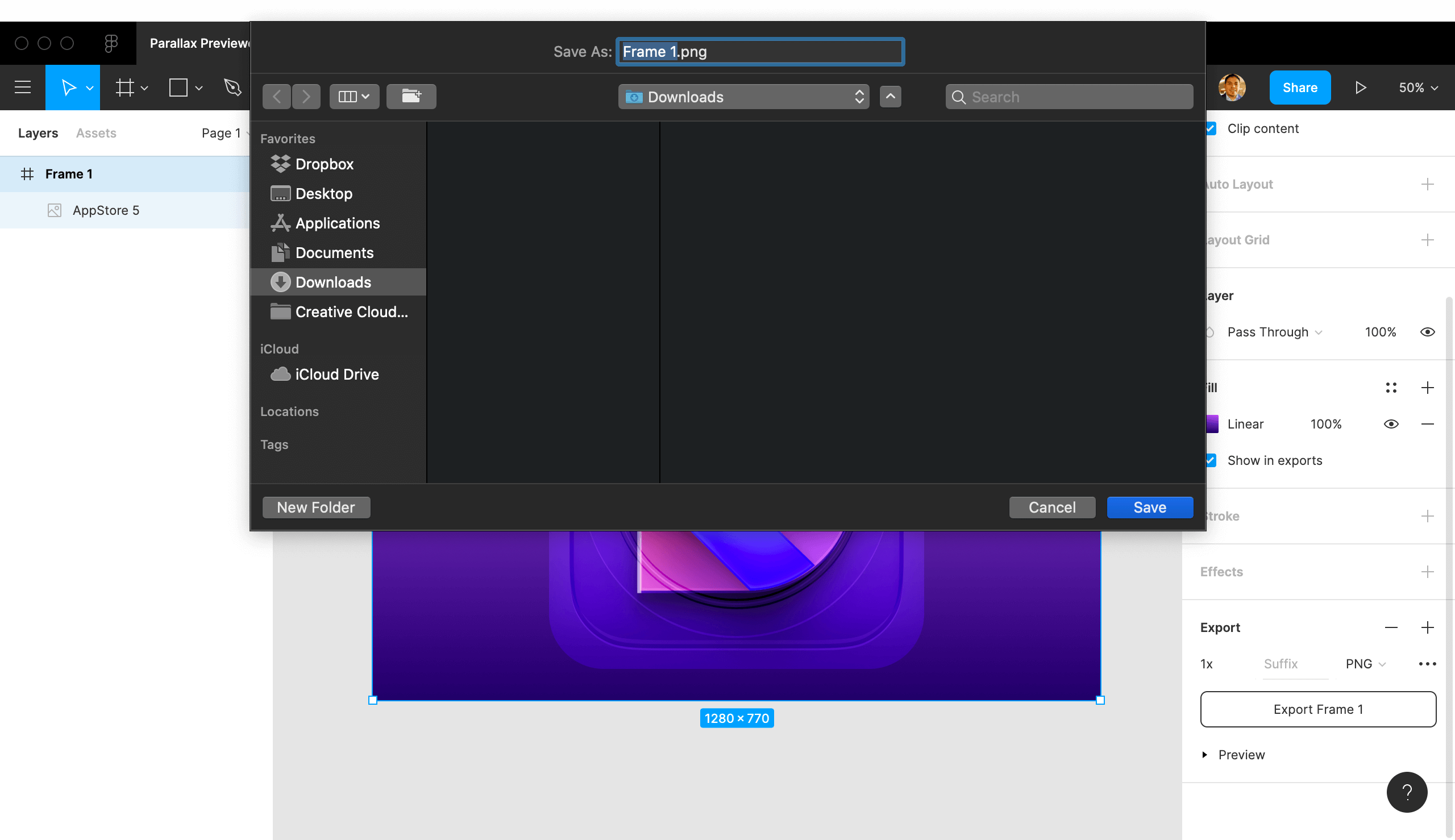Click the Linear gradient fill swatch
This screenshot has height=840, width=1455.
1212,424
